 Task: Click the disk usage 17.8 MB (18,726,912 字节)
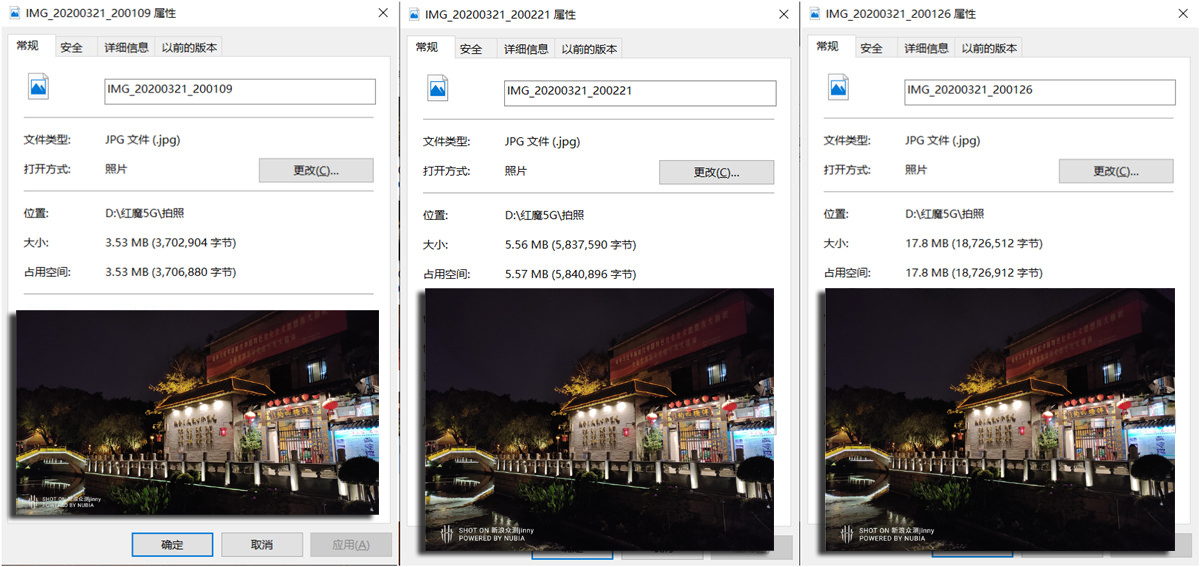coord(974,272)
